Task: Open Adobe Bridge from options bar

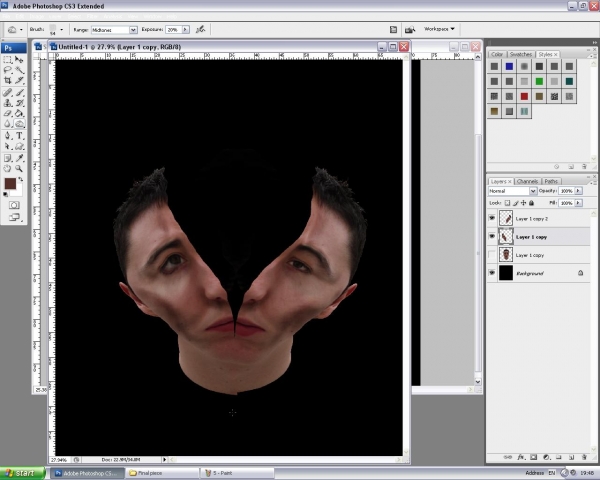Action: [x=410, y=29]
